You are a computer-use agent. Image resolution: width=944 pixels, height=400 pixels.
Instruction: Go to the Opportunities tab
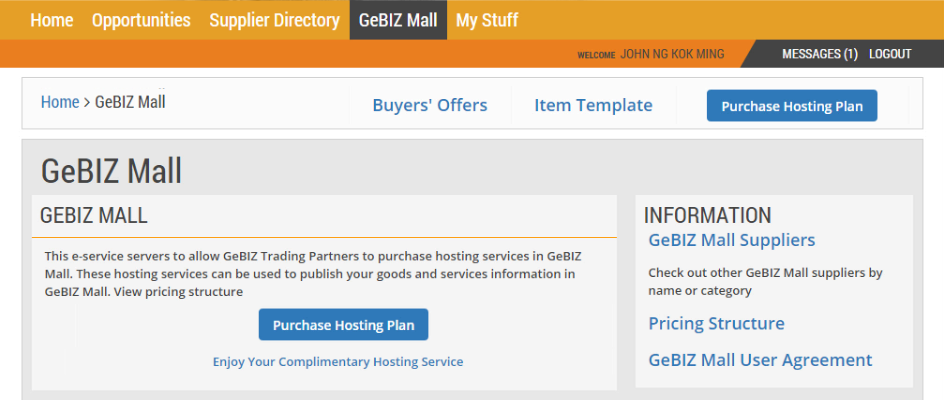click(141, 20)
